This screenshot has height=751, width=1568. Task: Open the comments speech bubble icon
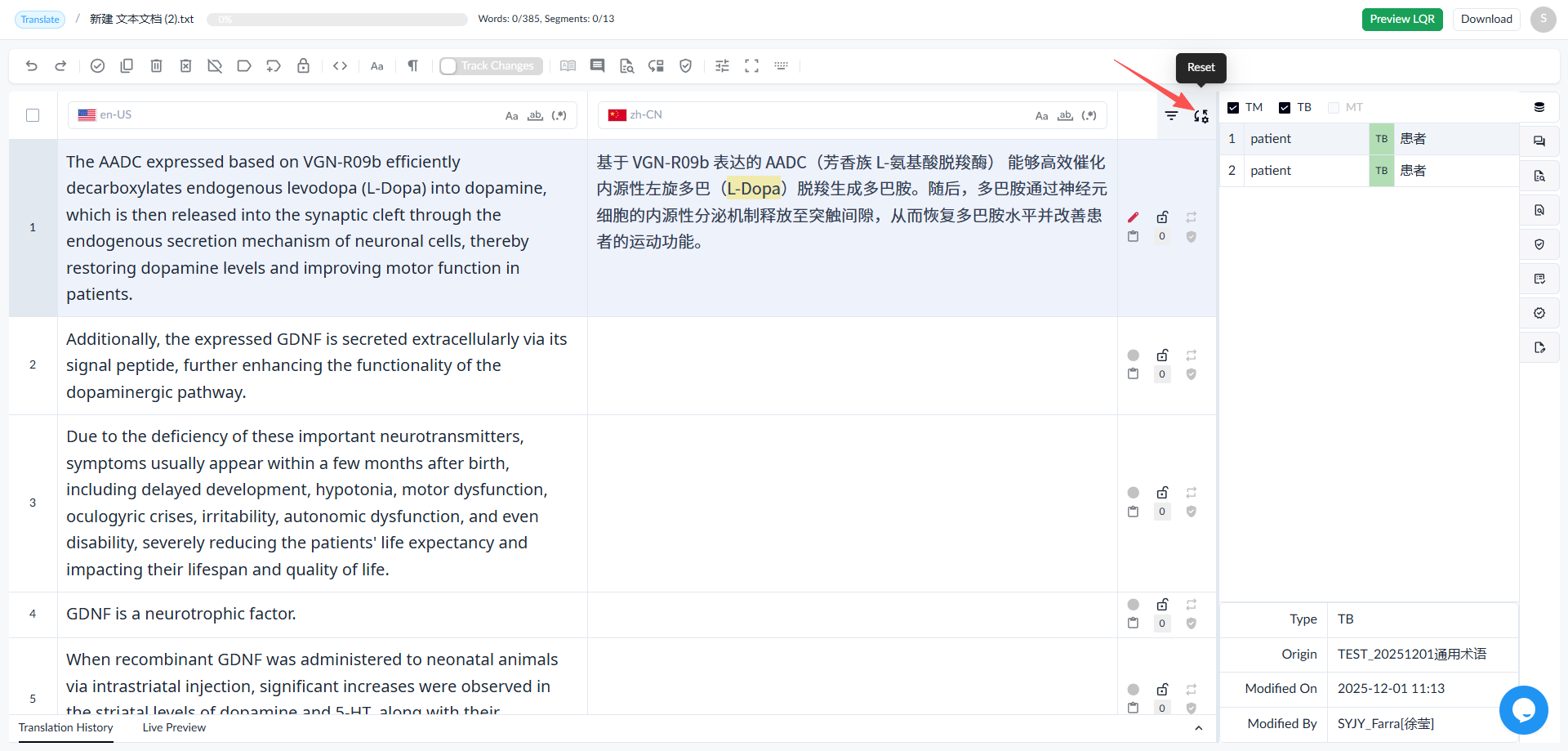click(598, 66)
